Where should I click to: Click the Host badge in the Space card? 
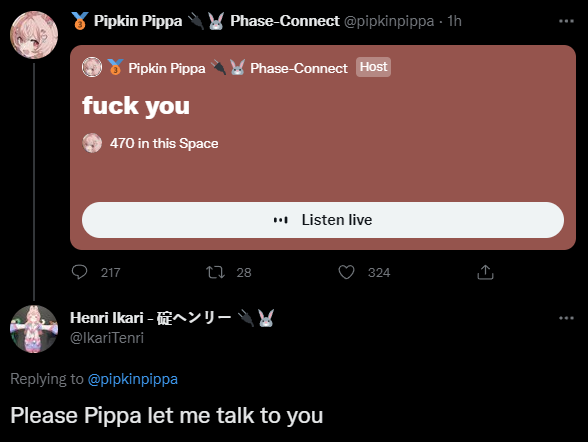tap(374, 67)
